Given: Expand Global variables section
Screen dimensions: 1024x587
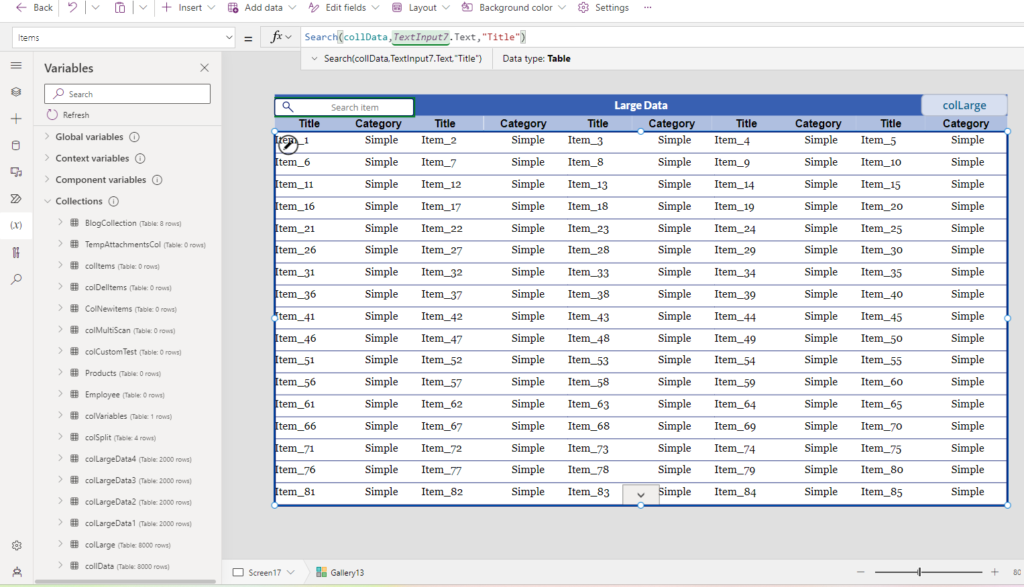Looking at the screenshot, I should [47, 136].
